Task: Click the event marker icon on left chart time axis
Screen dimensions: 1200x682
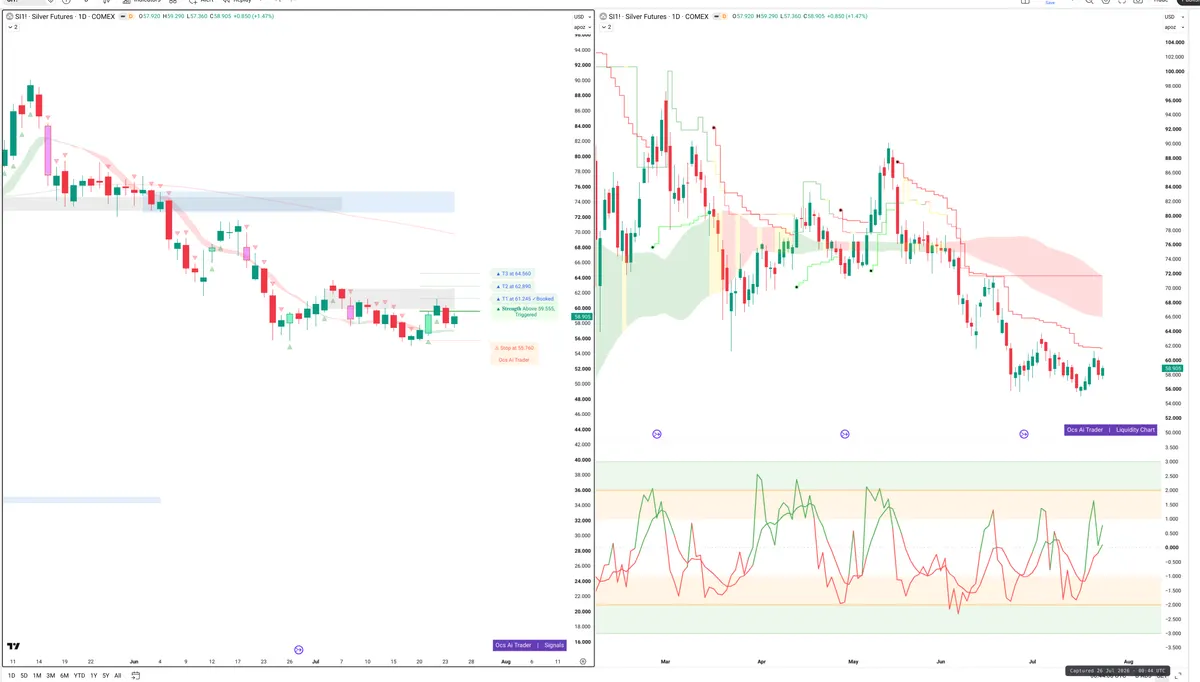Action: [298, 650]
